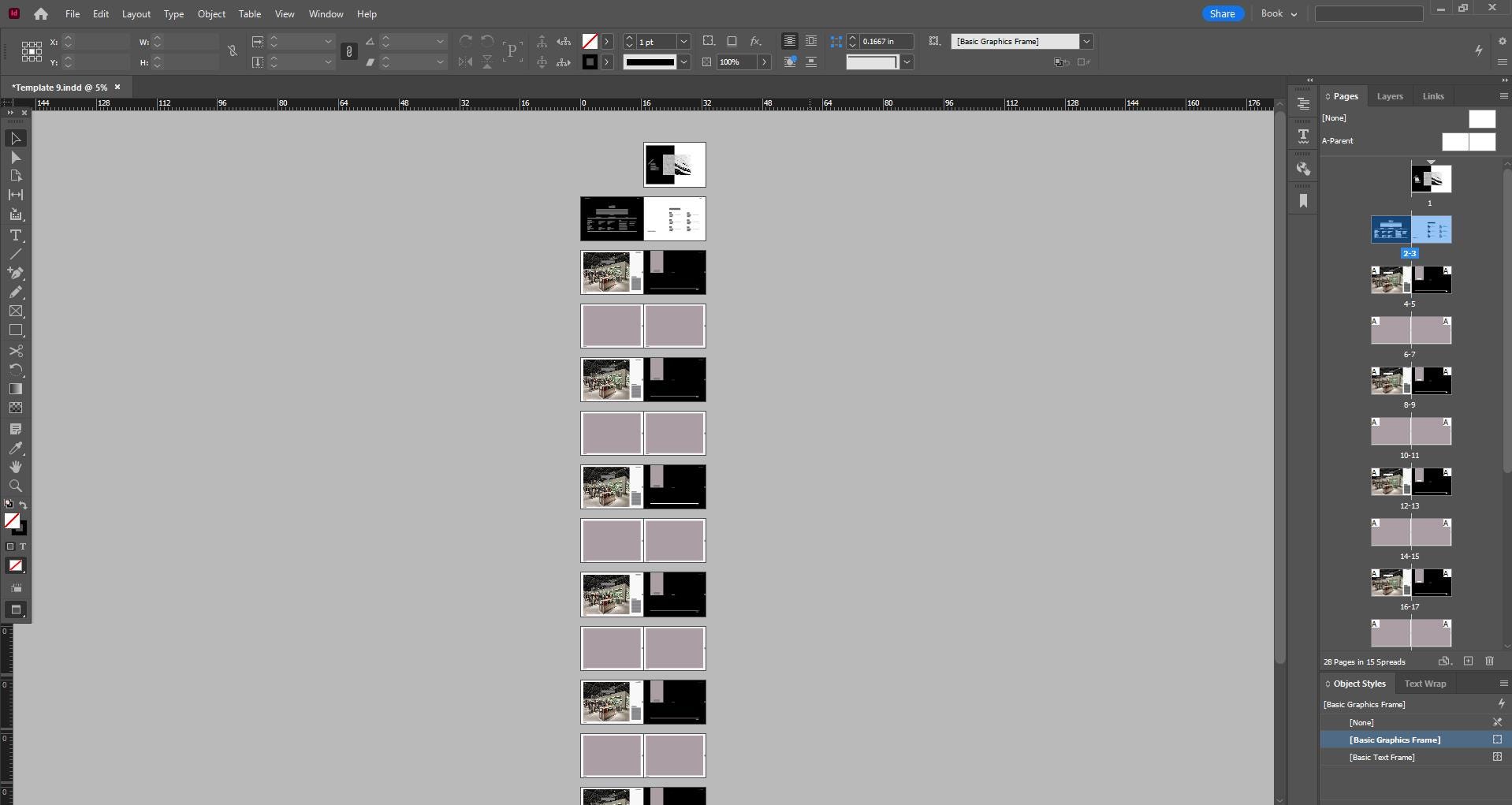Expand the Basic Graphics Frame style dropdown
The image size is (1512, 805).
[1086, 42]
